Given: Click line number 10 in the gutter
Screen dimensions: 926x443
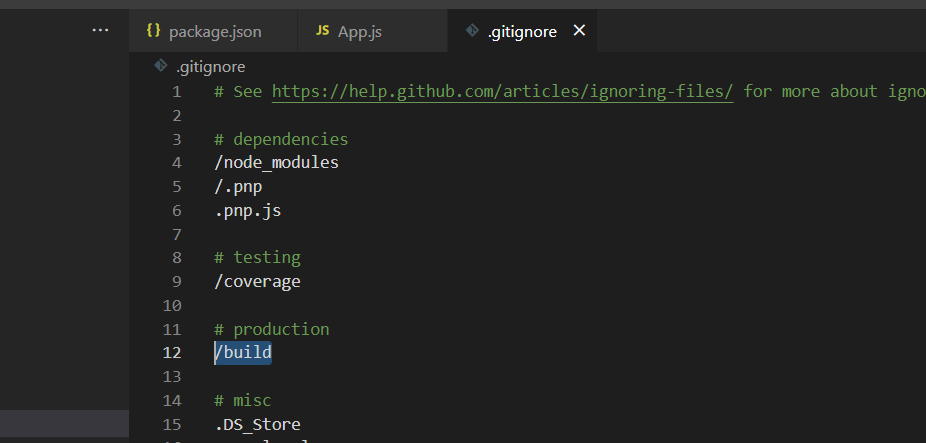Looking at the screenshot, I should pyautogui.click(x=172, y=305).
